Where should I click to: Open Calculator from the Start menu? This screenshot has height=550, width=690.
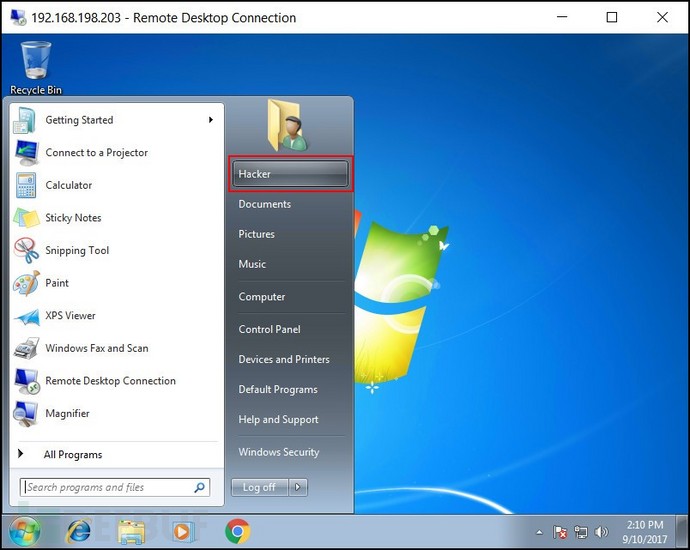[x=68, y=186]
